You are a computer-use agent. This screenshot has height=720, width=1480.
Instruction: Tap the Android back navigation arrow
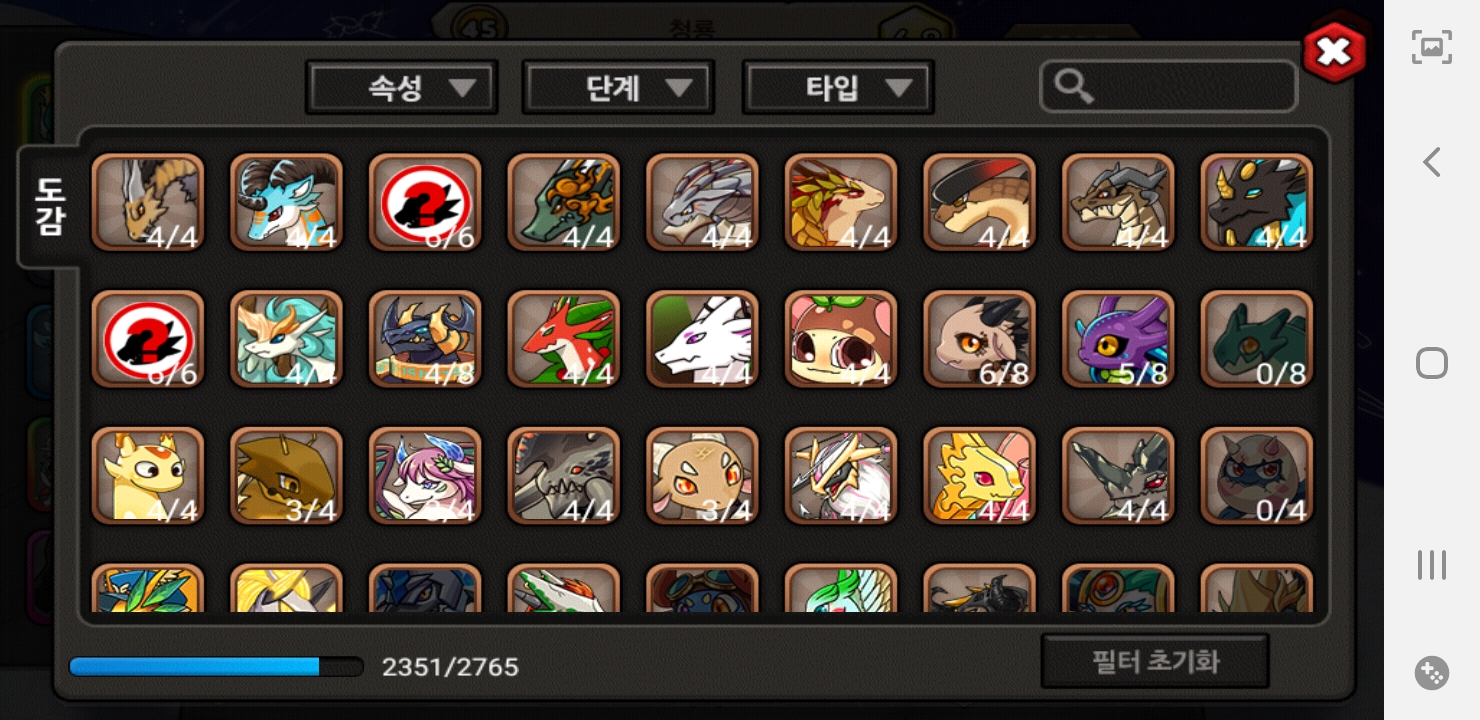1432,162
